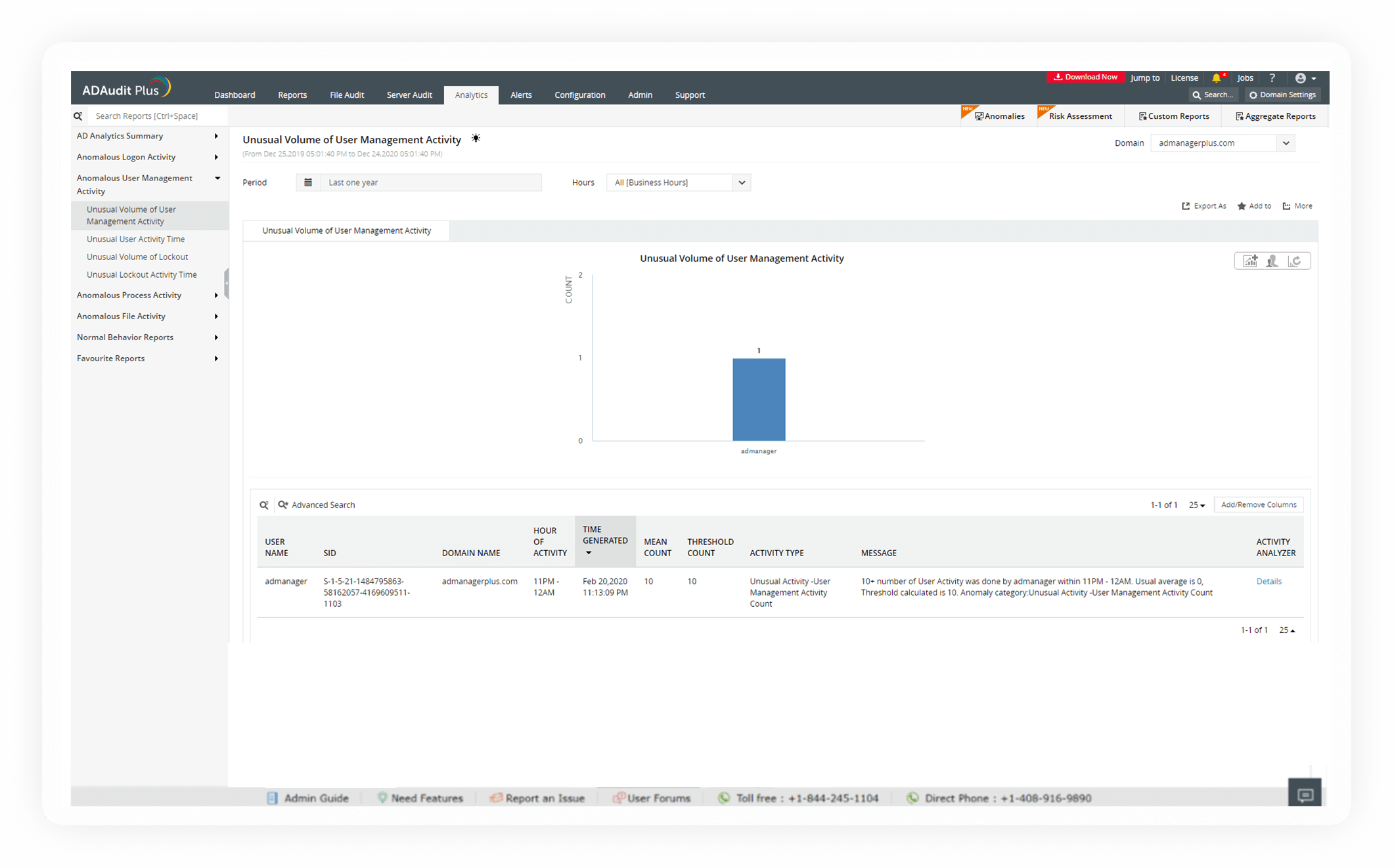Click the user silhouette chart icon

[x=1272, y=261]
